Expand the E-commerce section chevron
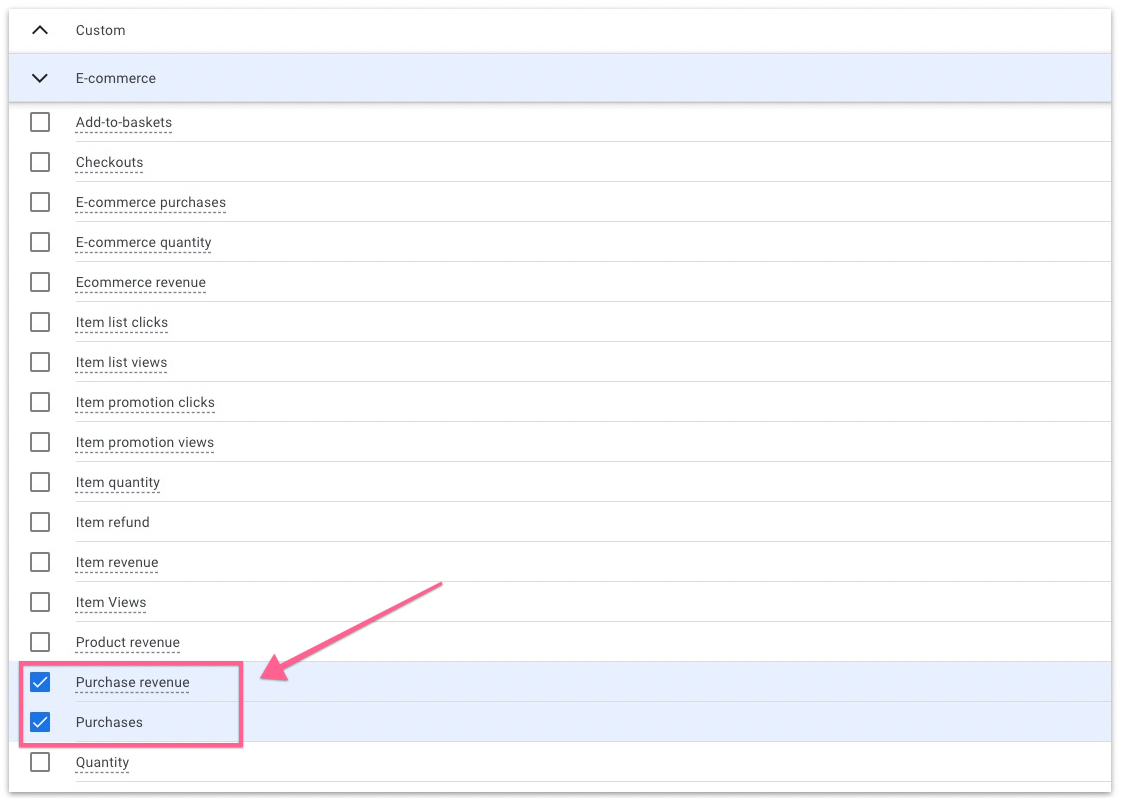 coord(40,78)
